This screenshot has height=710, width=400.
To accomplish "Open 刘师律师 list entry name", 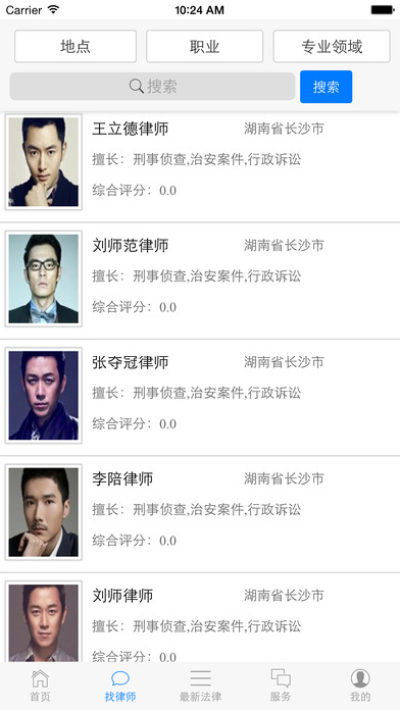I will [x=123, y=595].
